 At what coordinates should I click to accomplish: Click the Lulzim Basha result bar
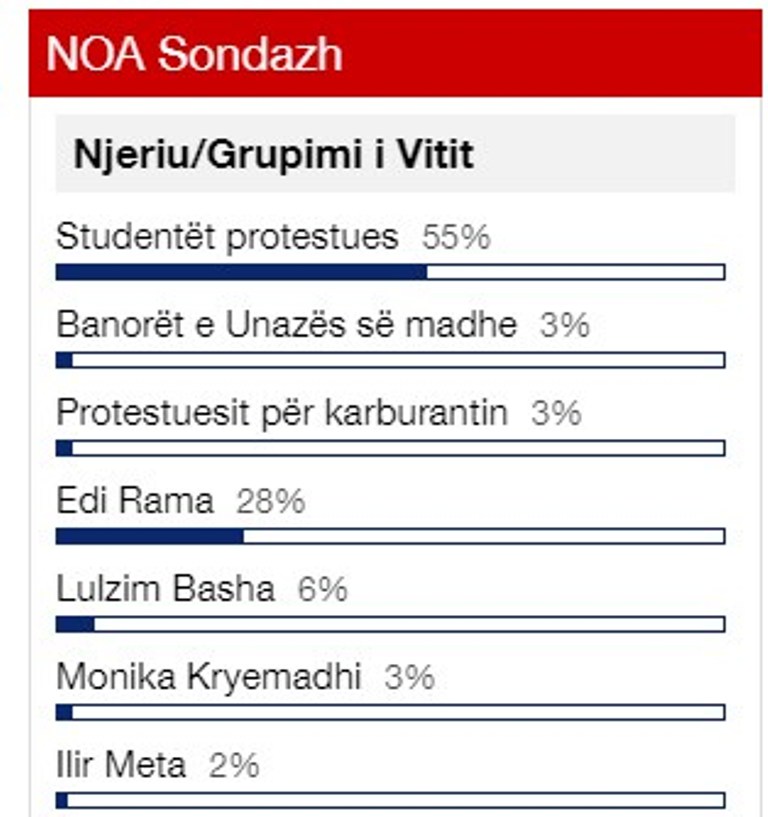390,624
